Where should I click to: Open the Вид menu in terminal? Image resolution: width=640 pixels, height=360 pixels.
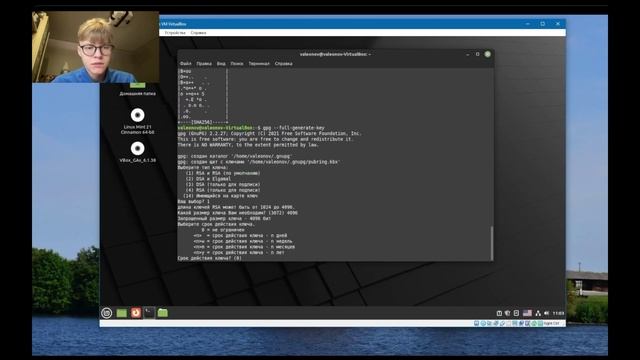(221, 64)
